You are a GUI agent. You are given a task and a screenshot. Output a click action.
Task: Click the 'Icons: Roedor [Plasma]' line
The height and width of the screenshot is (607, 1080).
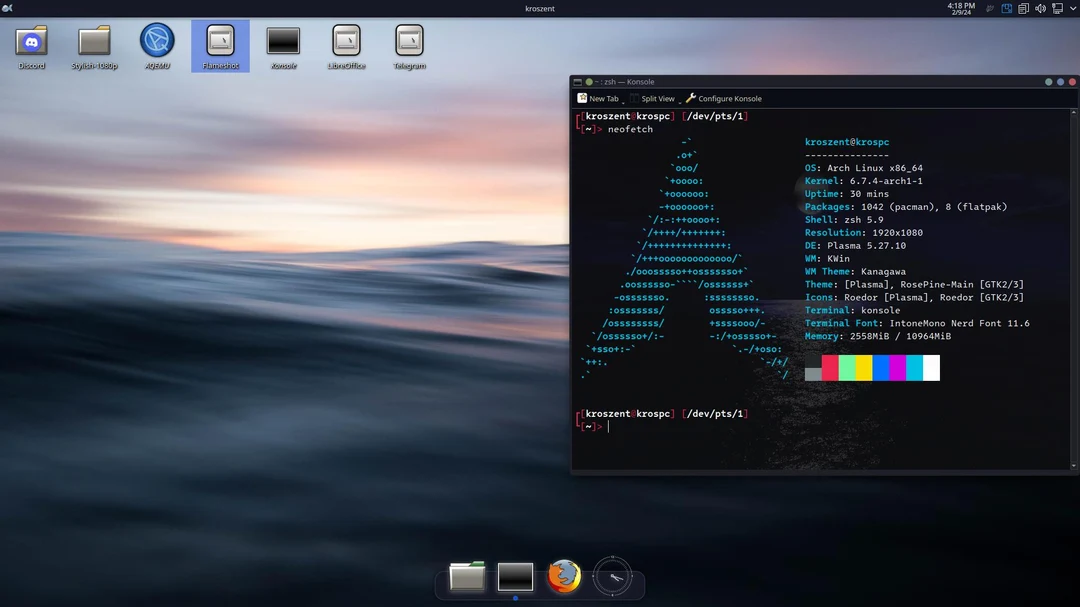pos(914,298)
